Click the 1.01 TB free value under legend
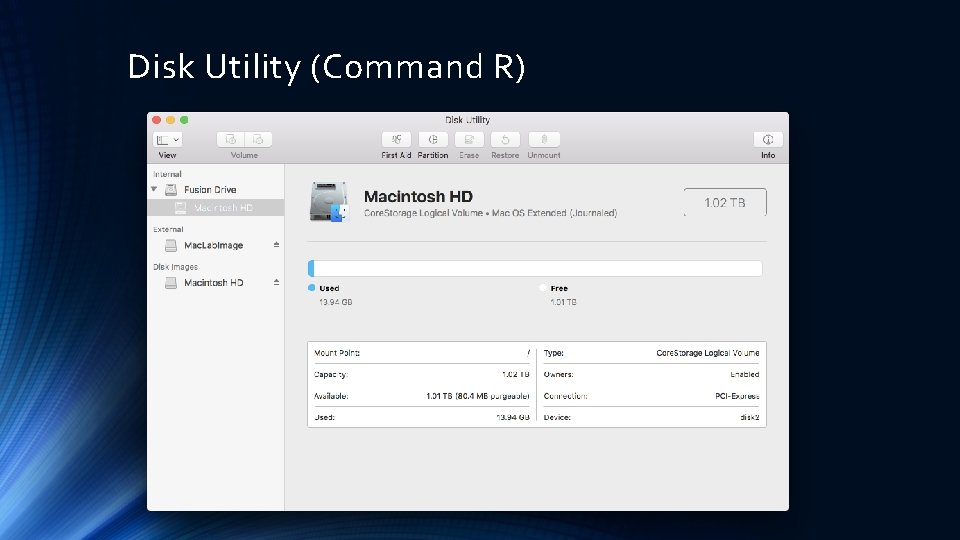Viewport: 960px width, 540px height. coord(563,302)
